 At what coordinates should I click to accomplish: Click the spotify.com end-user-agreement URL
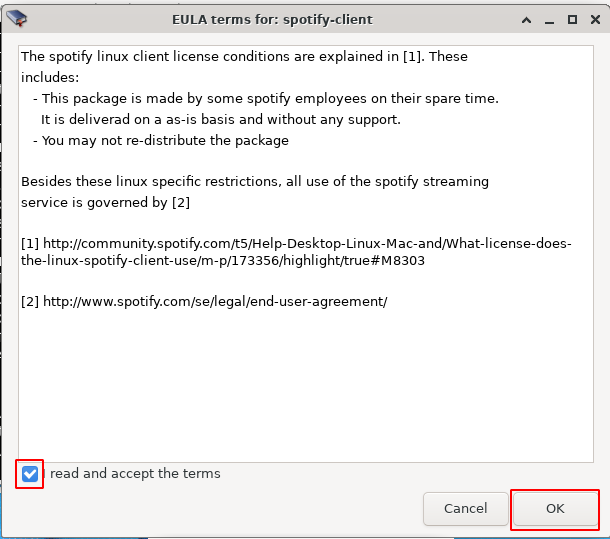(x=215, y=301)
